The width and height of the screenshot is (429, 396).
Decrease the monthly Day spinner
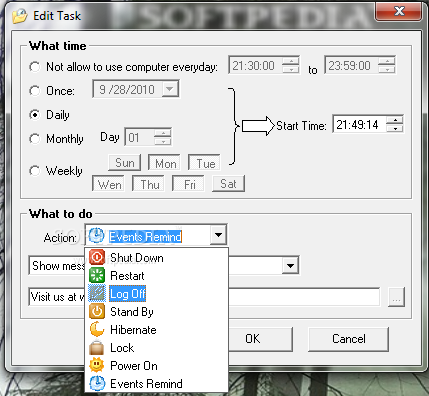(163, 141)
